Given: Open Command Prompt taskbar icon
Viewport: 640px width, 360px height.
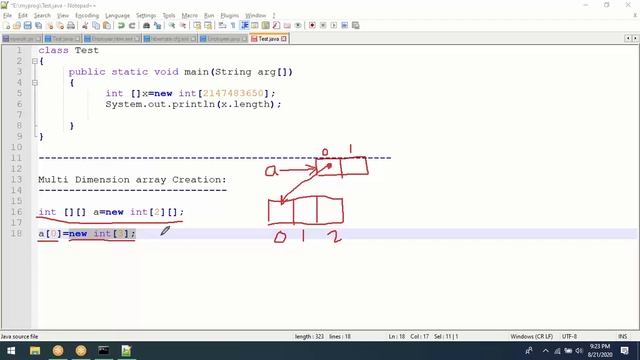Looking at the screenshot, I should pyautogui.click(x=103, y=351).
